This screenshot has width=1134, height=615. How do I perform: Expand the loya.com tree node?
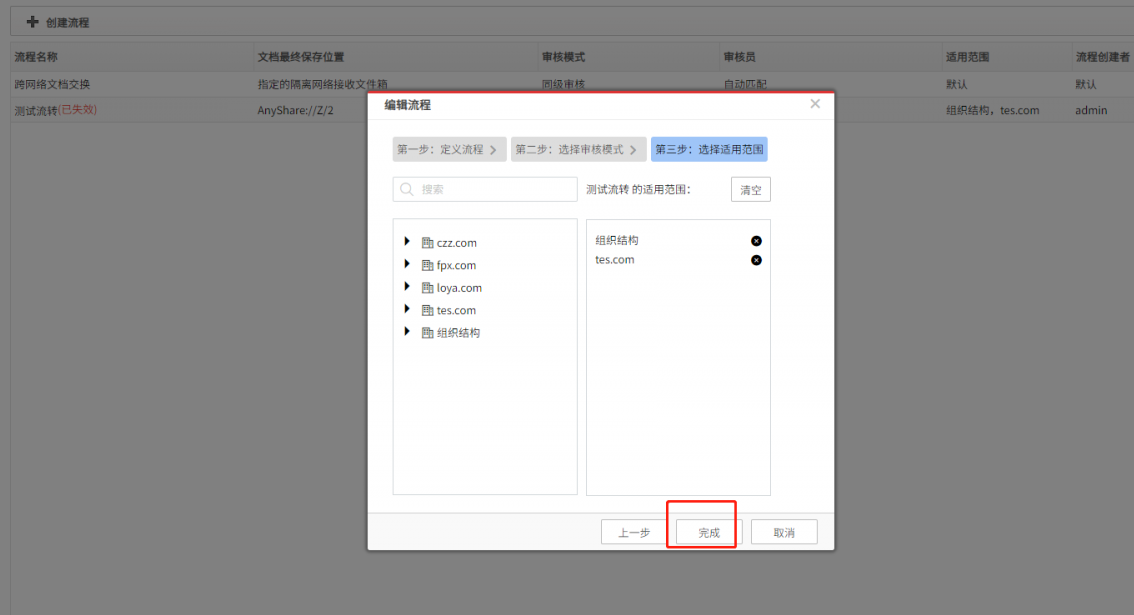pyautogui.click(x=406, y=287)
